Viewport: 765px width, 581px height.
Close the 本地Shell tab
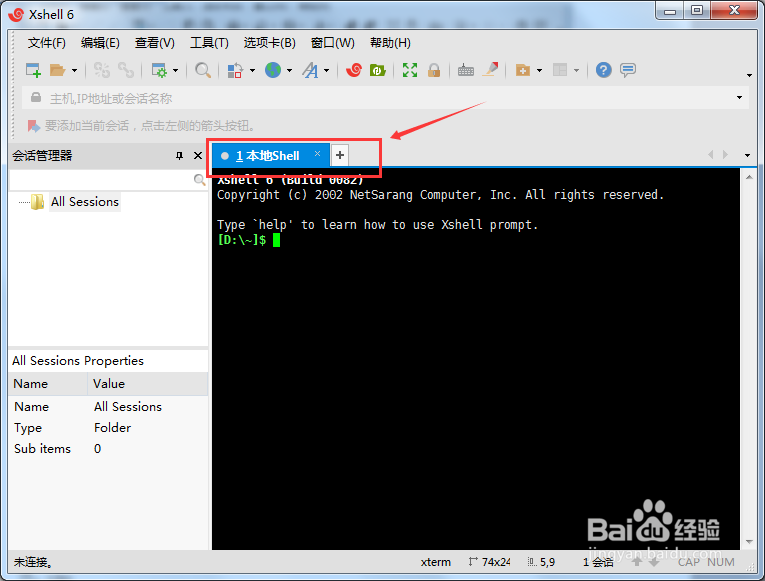point(317,154)
